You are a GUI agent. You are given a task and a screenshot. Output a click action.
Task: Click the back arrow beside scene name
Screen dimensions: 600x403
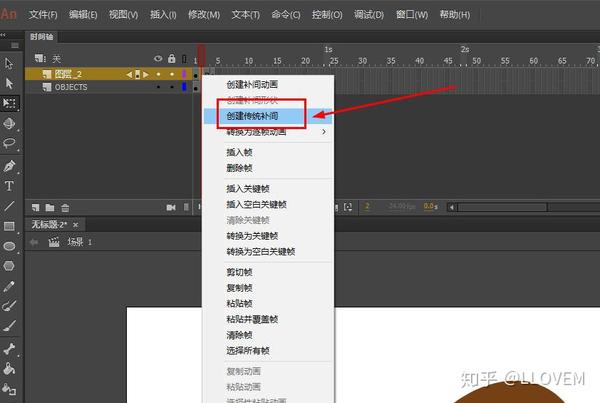pyautogui.click(x=34, y=242)
